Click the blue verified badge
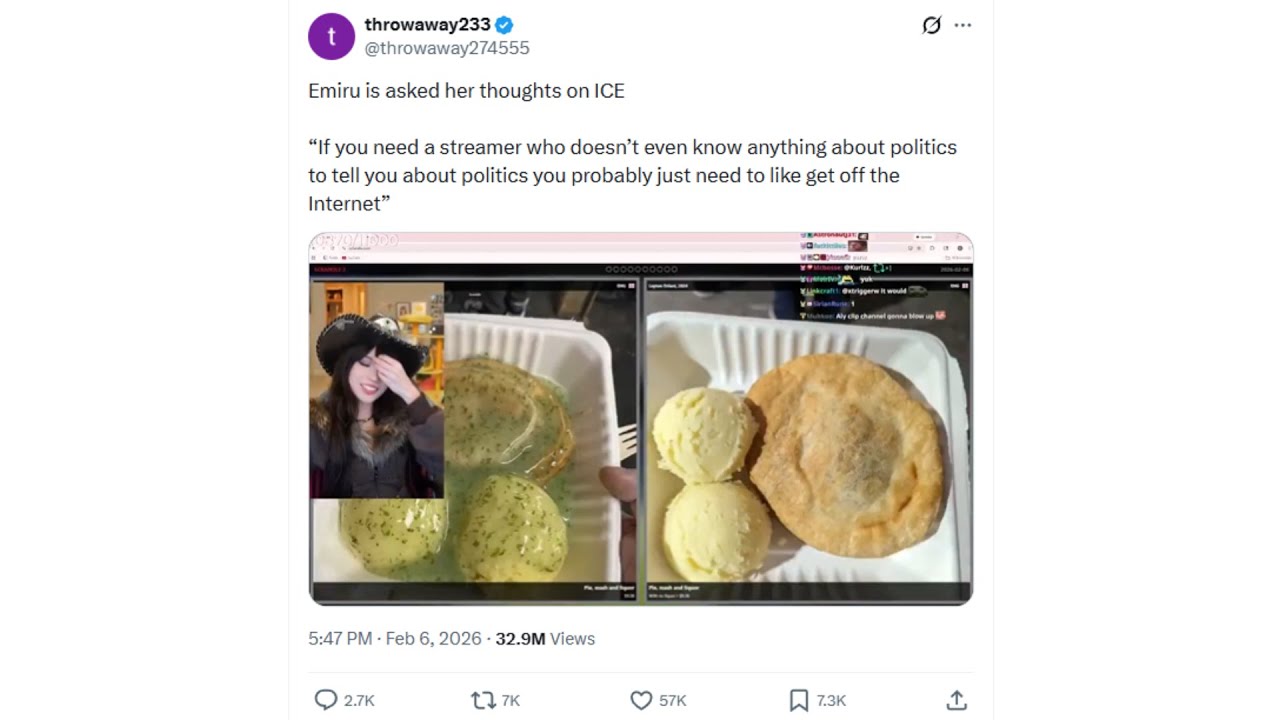Screen dimensions: 1280x720 click(x=506, y=25)
